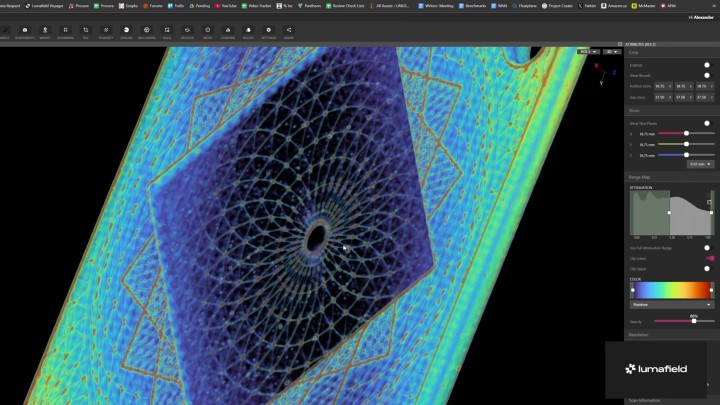Click the first Position input field
720x405 pixels.
tap(661, 86)
